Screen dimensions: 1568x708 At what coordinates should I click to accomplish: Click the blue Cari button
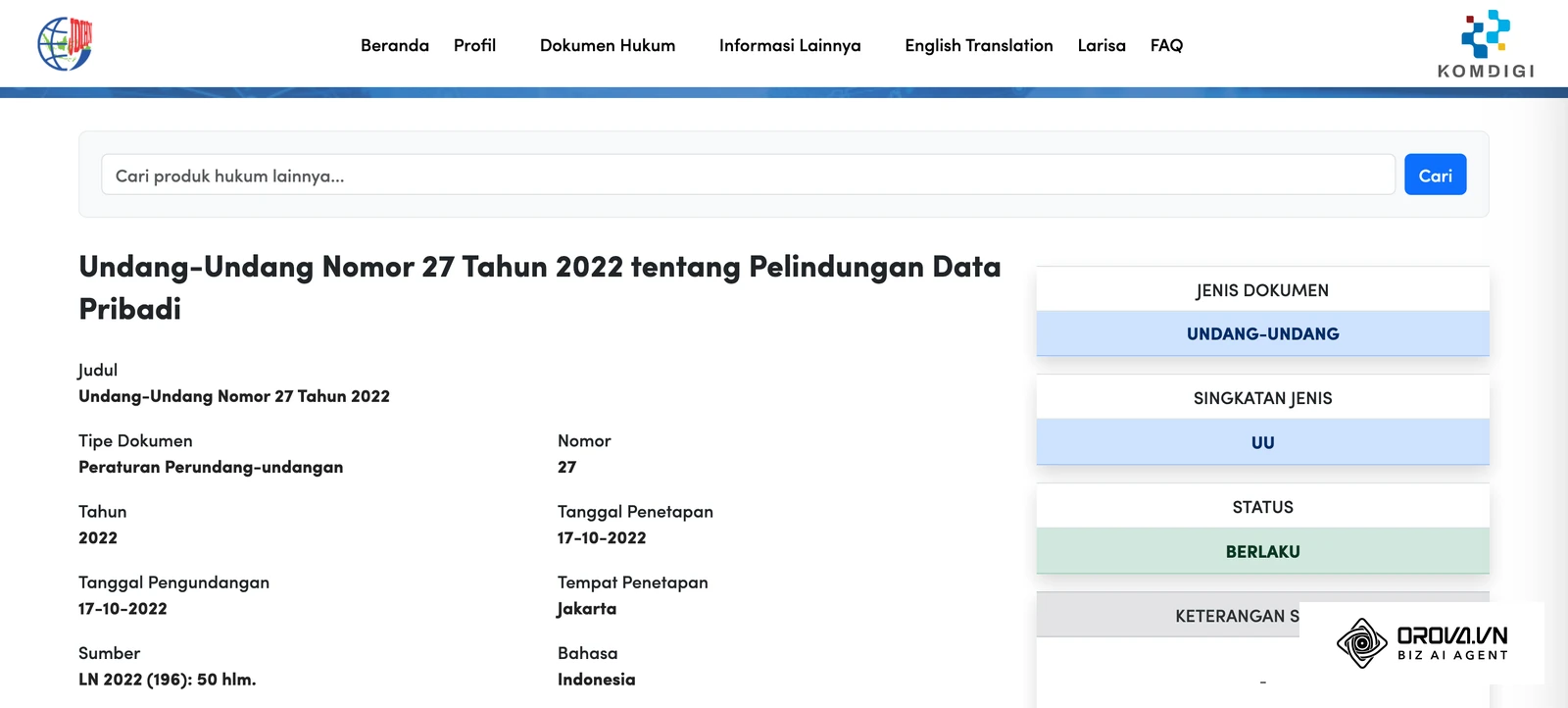pos(1435,175)
